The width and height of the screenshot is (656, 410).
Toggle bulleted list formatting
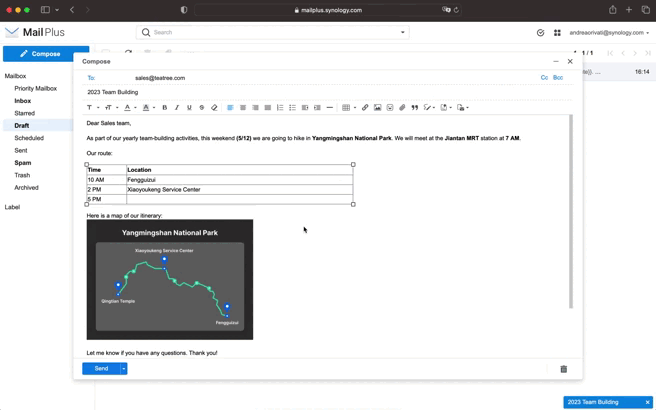pyautogui.click(x=292, y=108)
